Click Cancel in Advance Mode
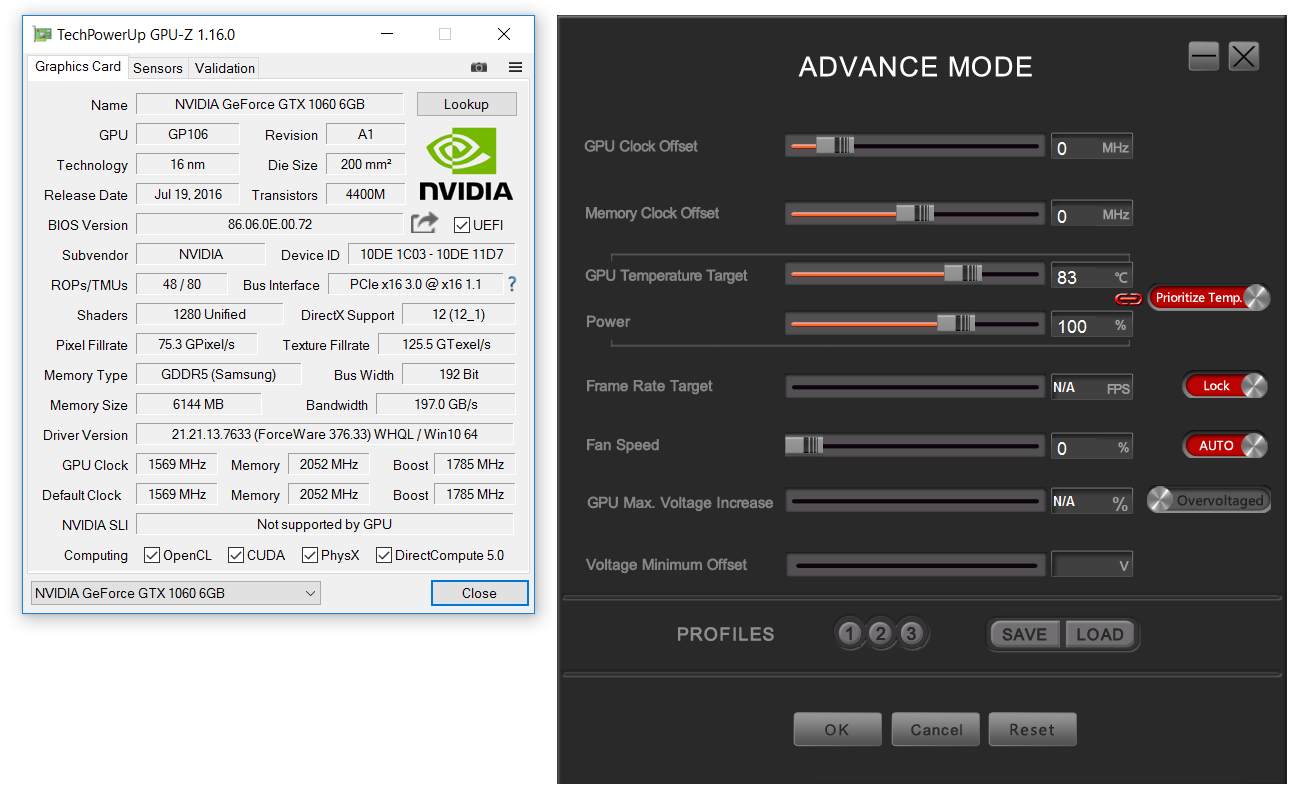1299x804 pixels. click(936, 729)
